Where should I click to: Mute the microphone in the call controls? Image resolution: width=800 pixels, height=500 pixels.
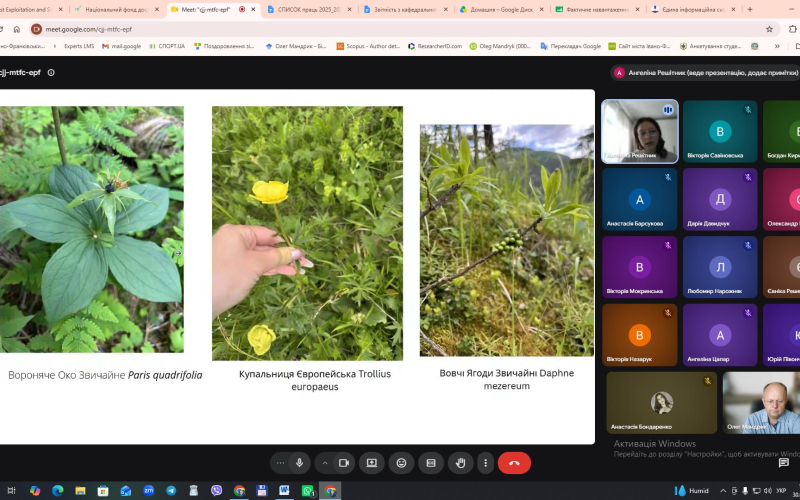click(x=299, y=463)
